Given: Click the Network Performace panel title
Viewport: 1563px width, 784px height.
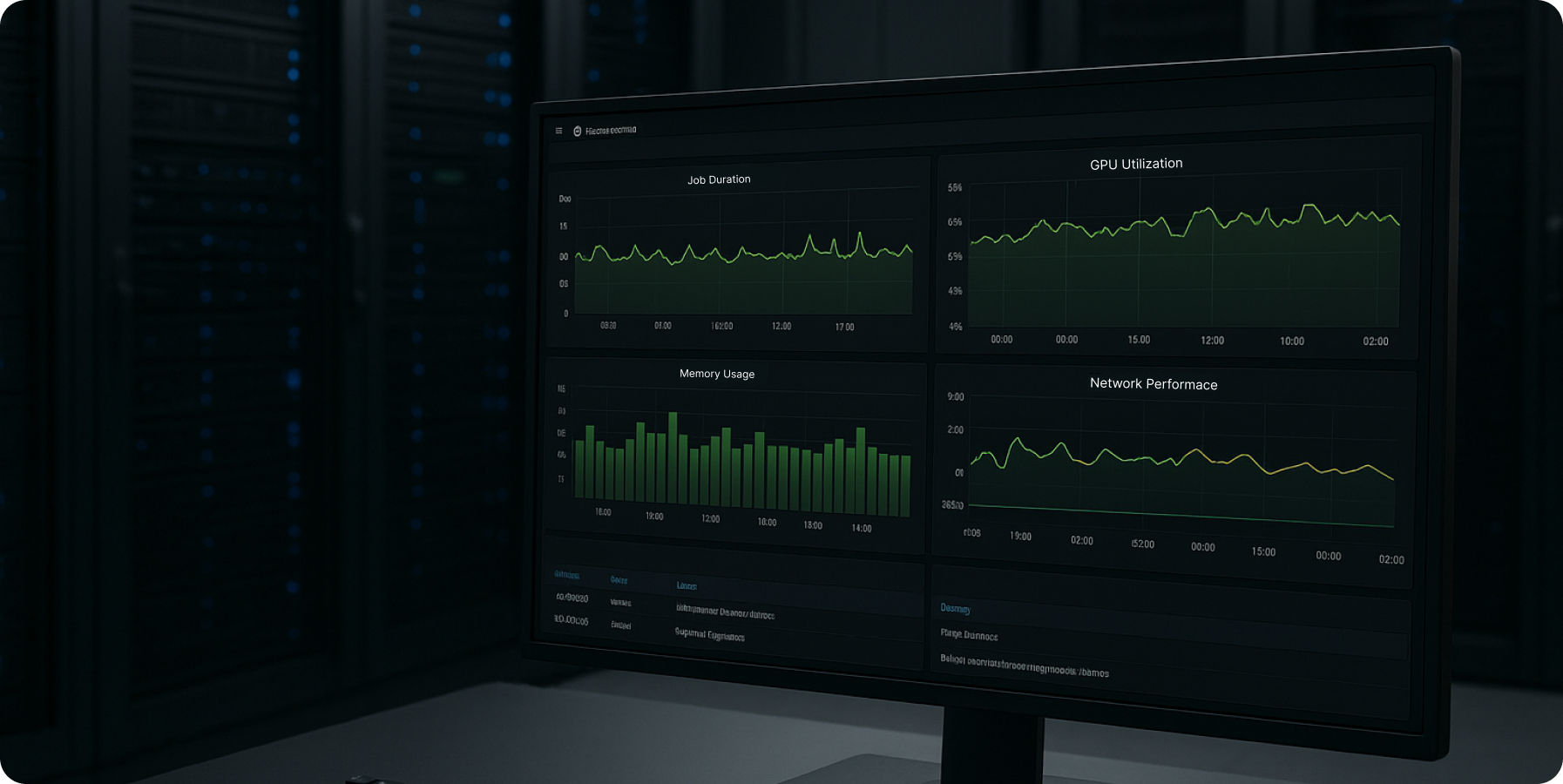Looking at the screenshot, I should coord(1154,384).
